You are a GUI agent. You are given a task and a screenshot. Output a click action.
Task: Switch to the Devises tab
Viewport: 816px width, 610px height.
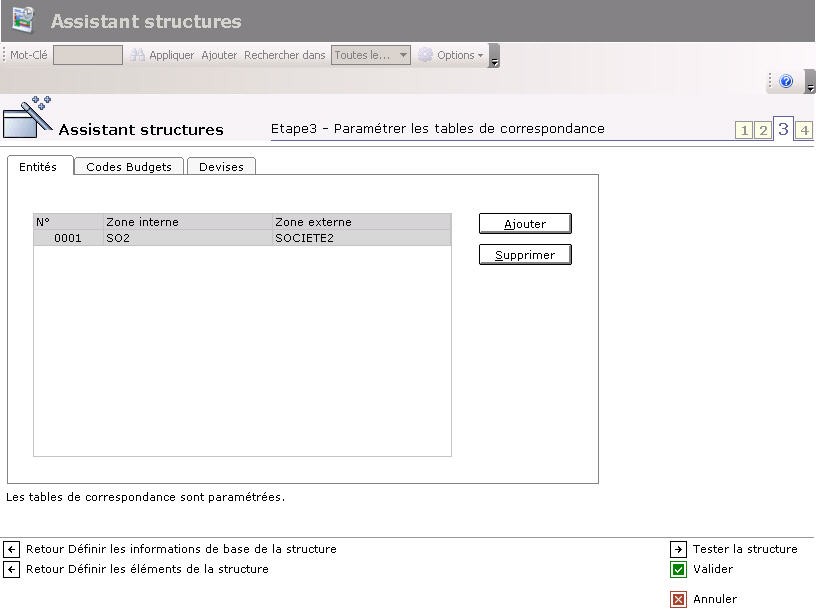[x=221, y=167]
